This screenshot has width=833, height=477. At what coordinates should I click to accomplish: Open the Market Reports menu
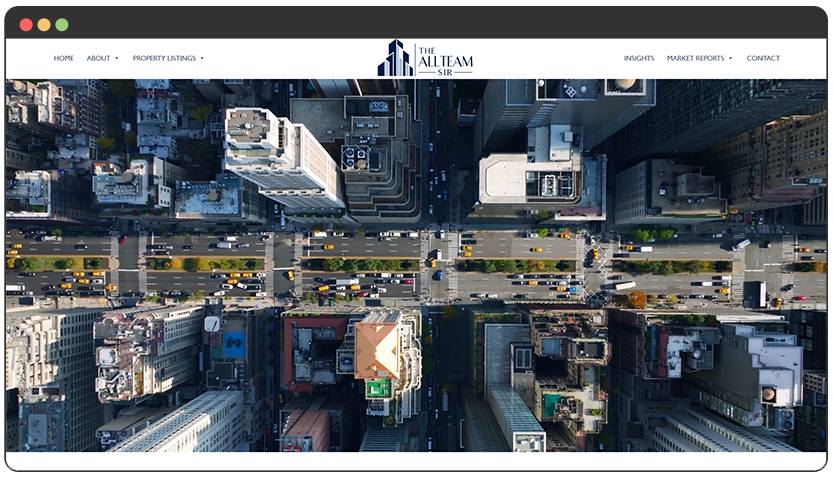pos(695,58)
